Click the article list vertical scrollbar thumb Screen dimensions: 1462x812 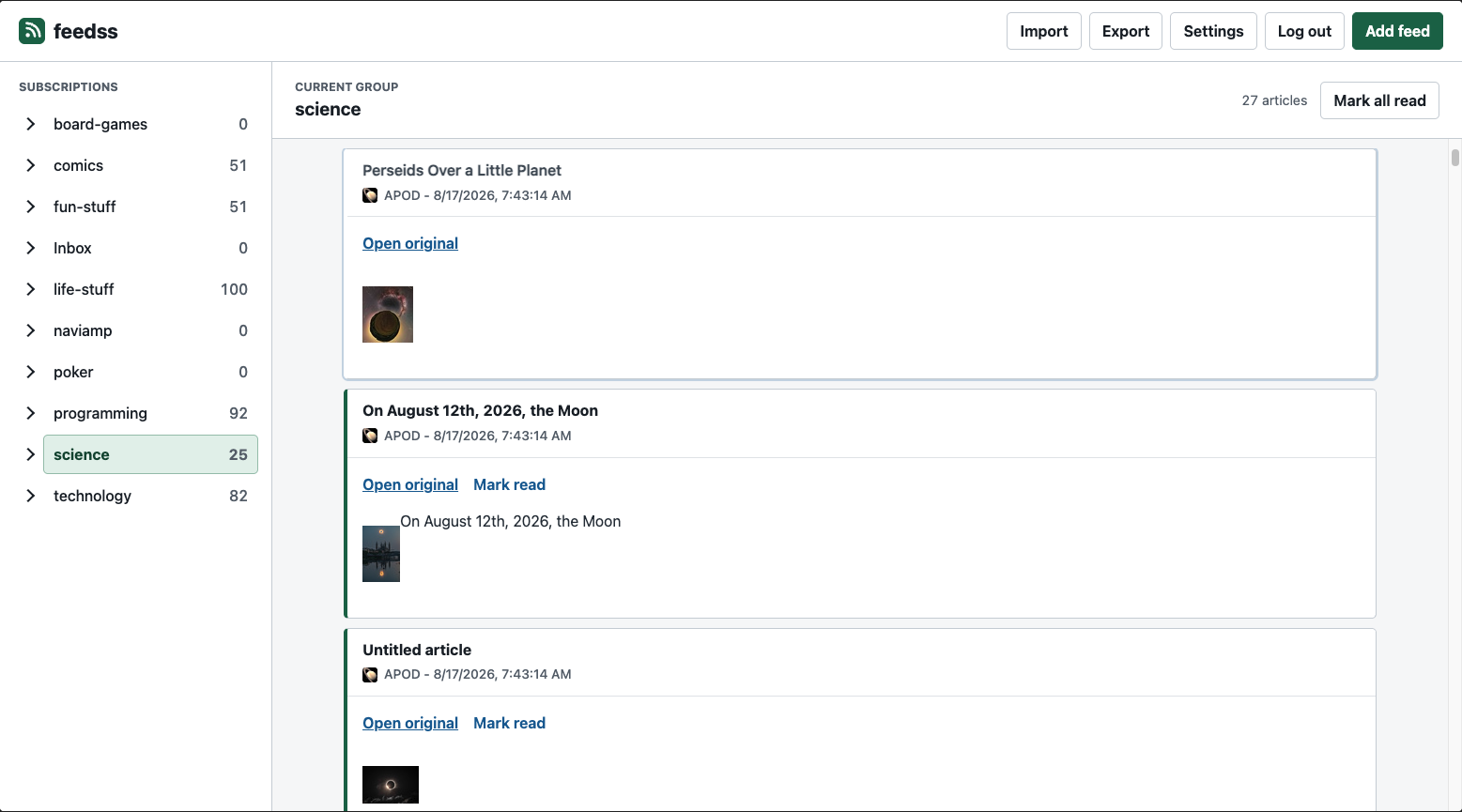(1455, 158)
